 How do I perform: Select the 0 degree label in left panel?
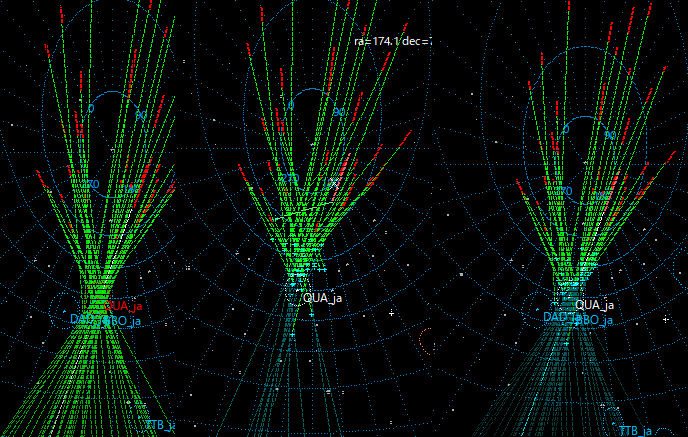pyautogui.click(x=91, y=108)
